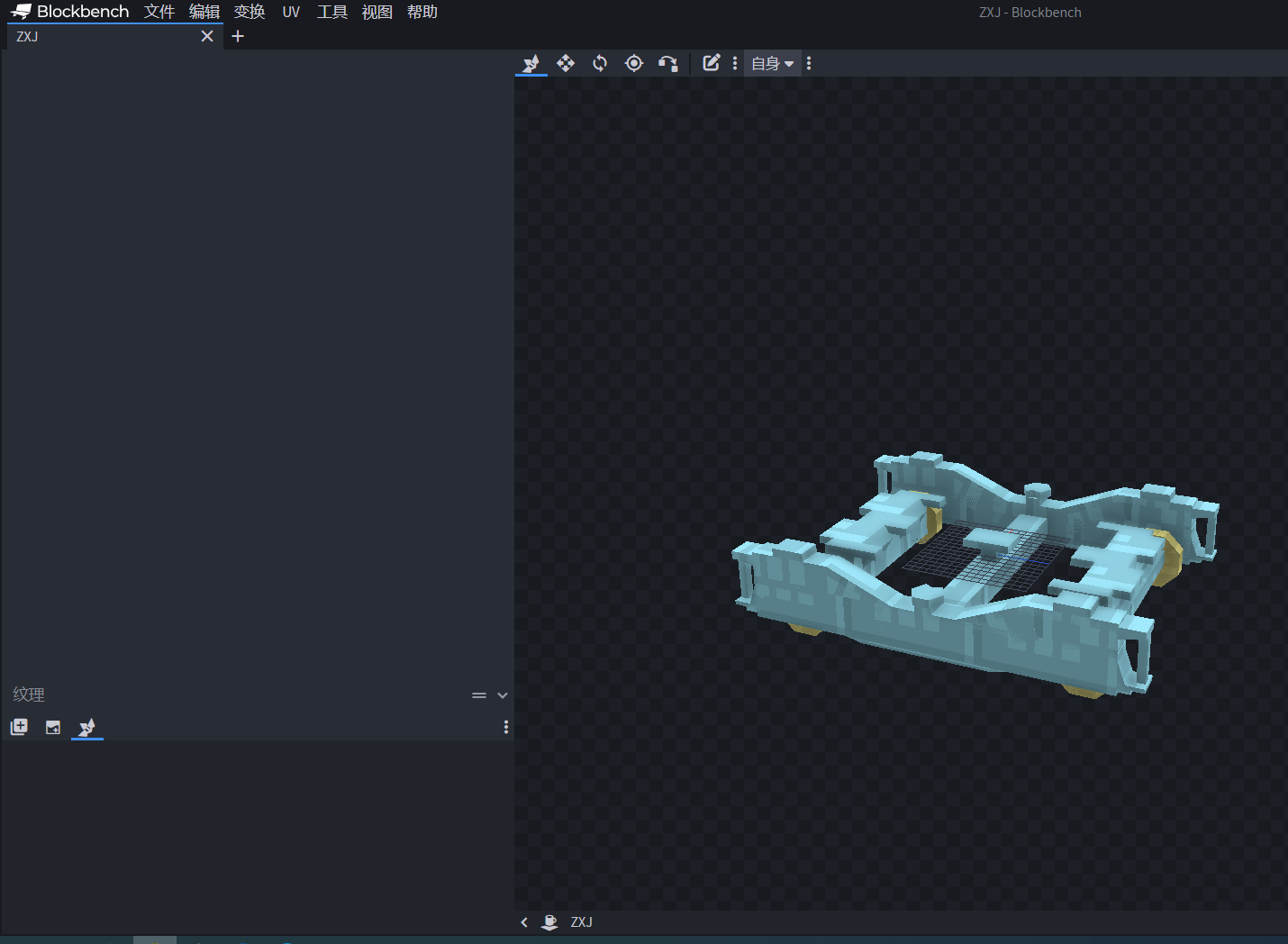Open the UV menu

291,12
